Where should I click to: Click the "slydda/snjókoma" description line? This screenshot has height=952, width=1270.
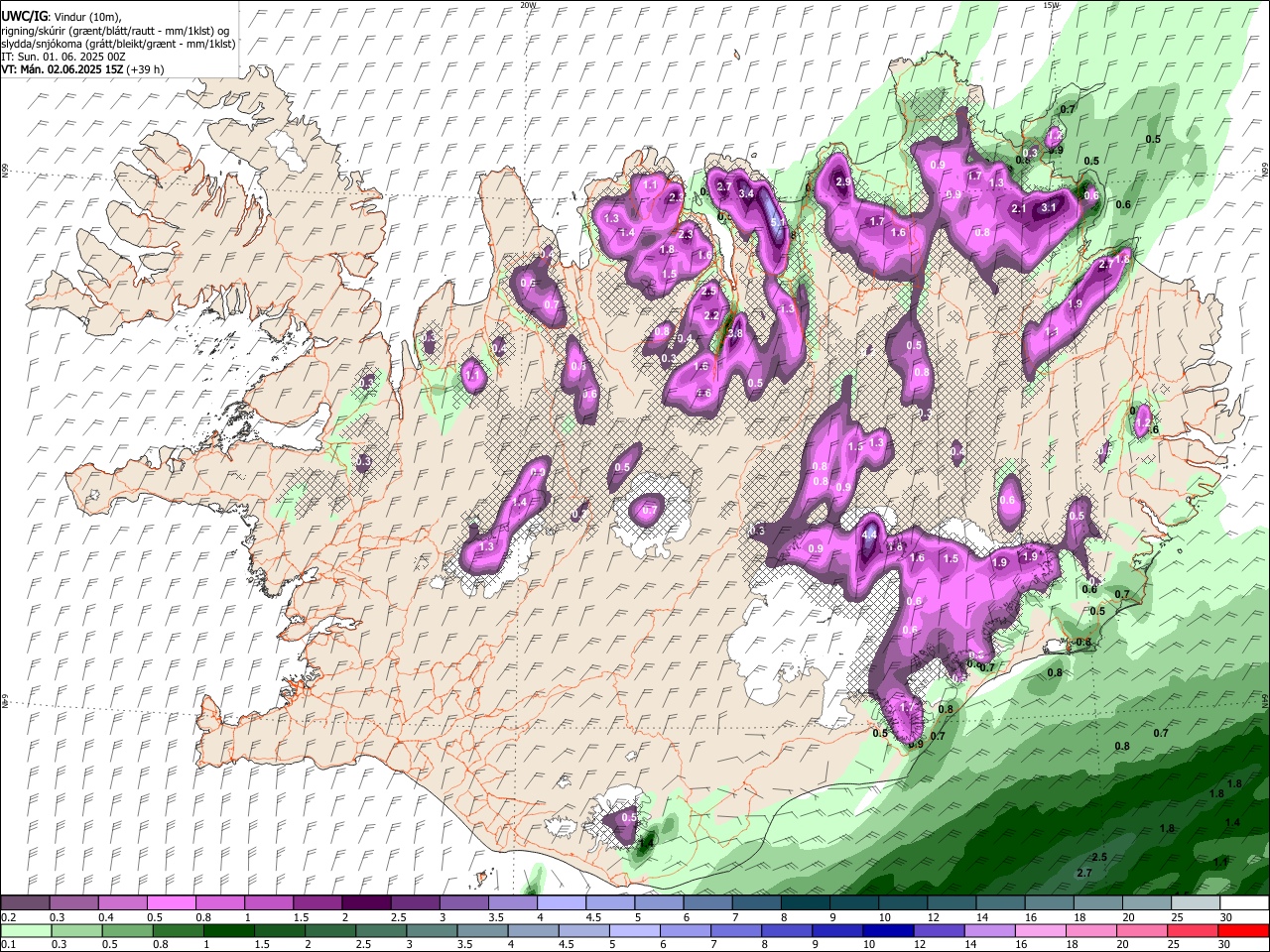click(118, 44)
